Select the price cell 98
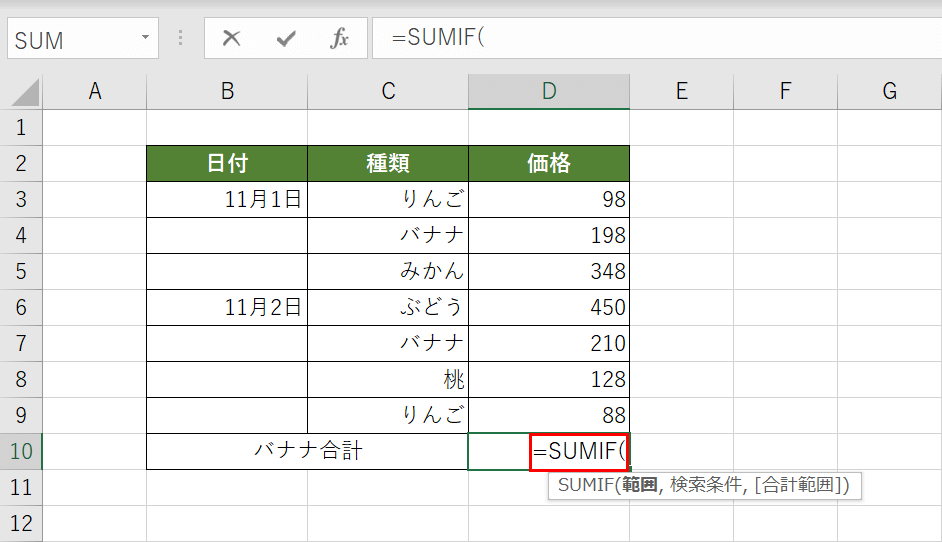Screen dimensions: 942x542 (549, 199)
